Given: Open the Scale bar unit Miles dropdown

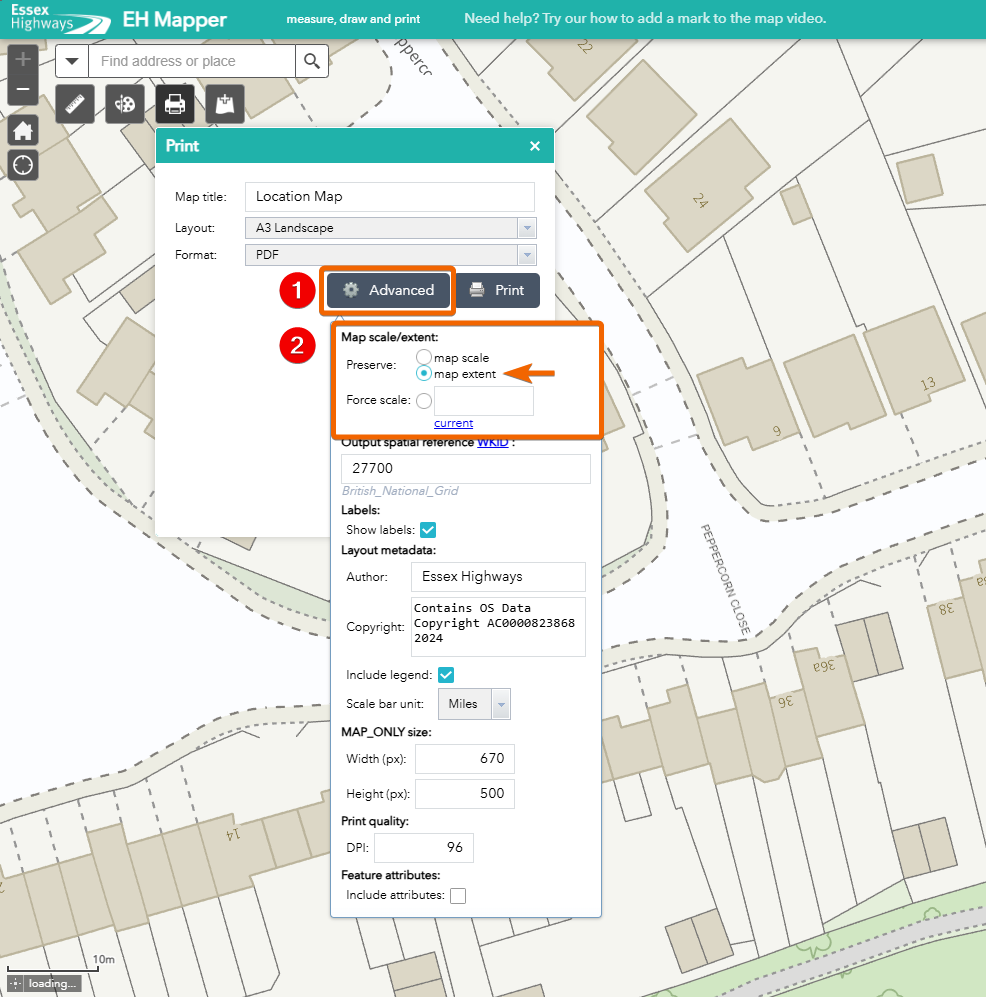Looking at the screenshot, I should coord(475,704).
